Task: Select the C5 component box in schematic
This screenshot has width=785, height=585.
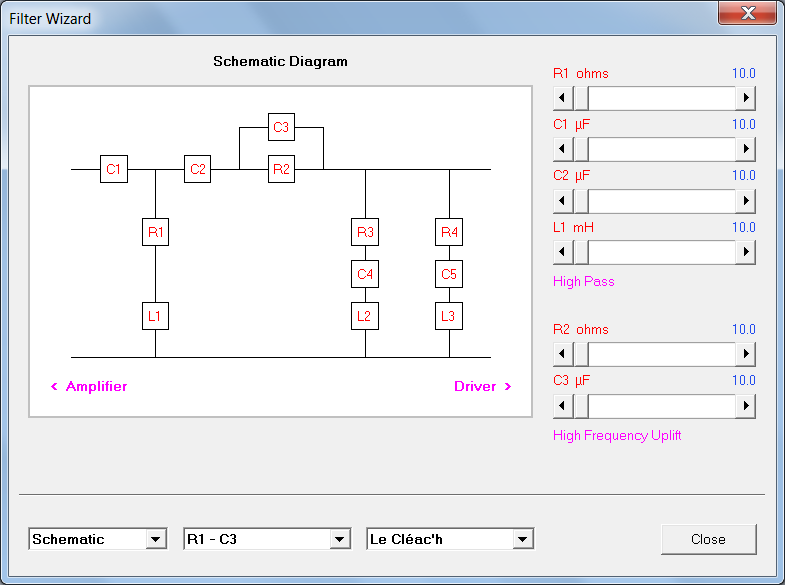Action: coord(449,274)
